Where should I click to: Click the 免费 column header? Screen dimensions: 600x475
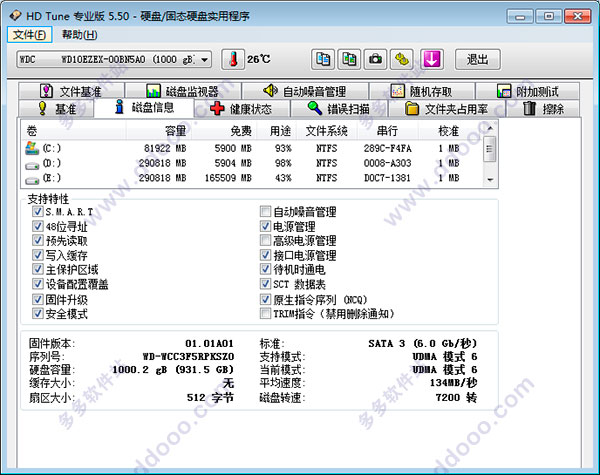point(223,131)
